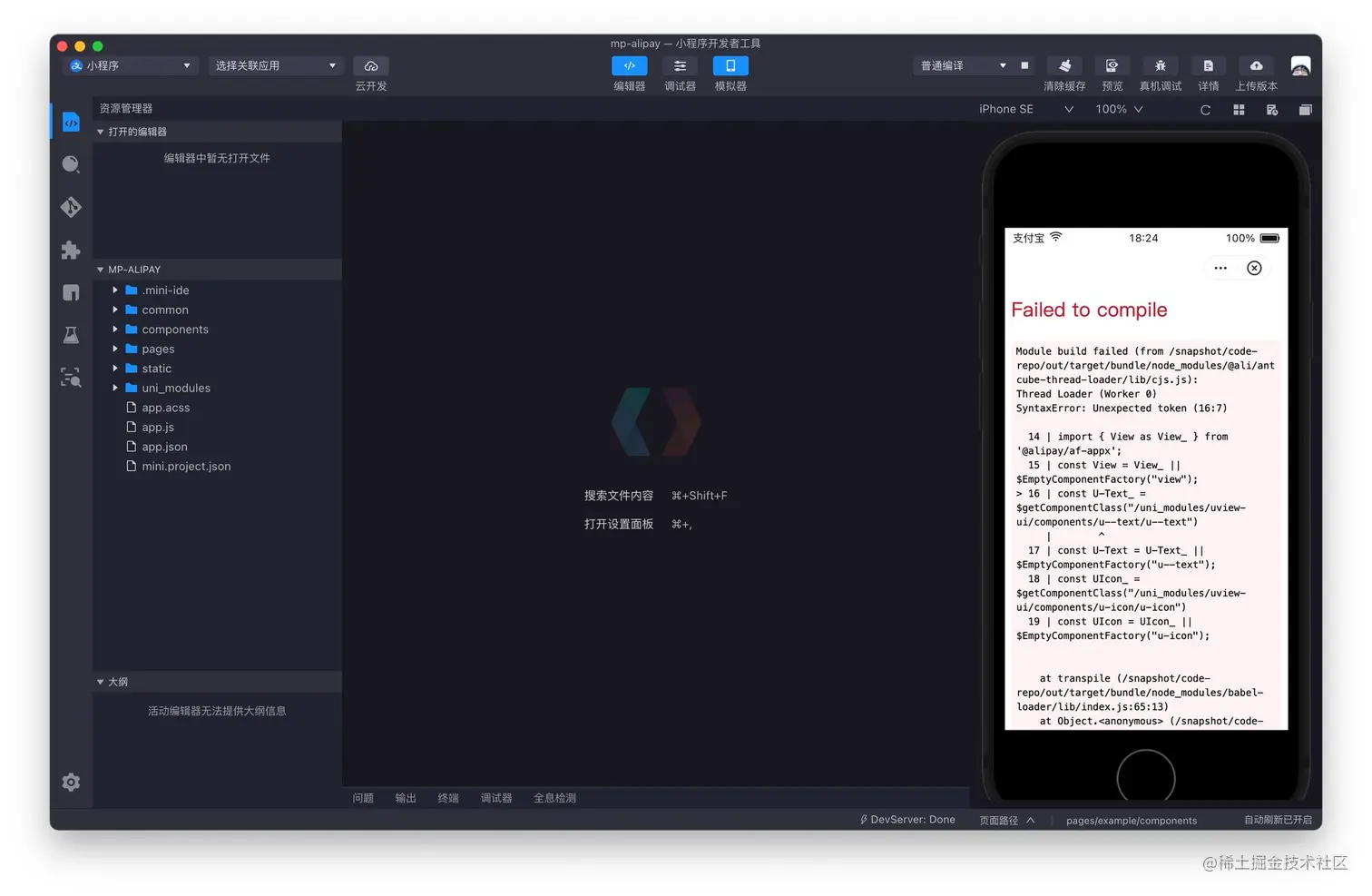Click the simulator more options ellipsis
This screenshot has width=1372, height=896.
point(1220,268)
